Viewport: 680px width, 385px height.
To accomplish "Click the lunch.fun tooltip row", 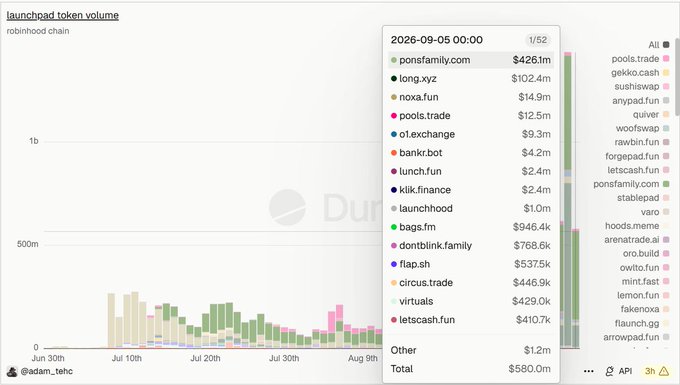I will (471, 171).
